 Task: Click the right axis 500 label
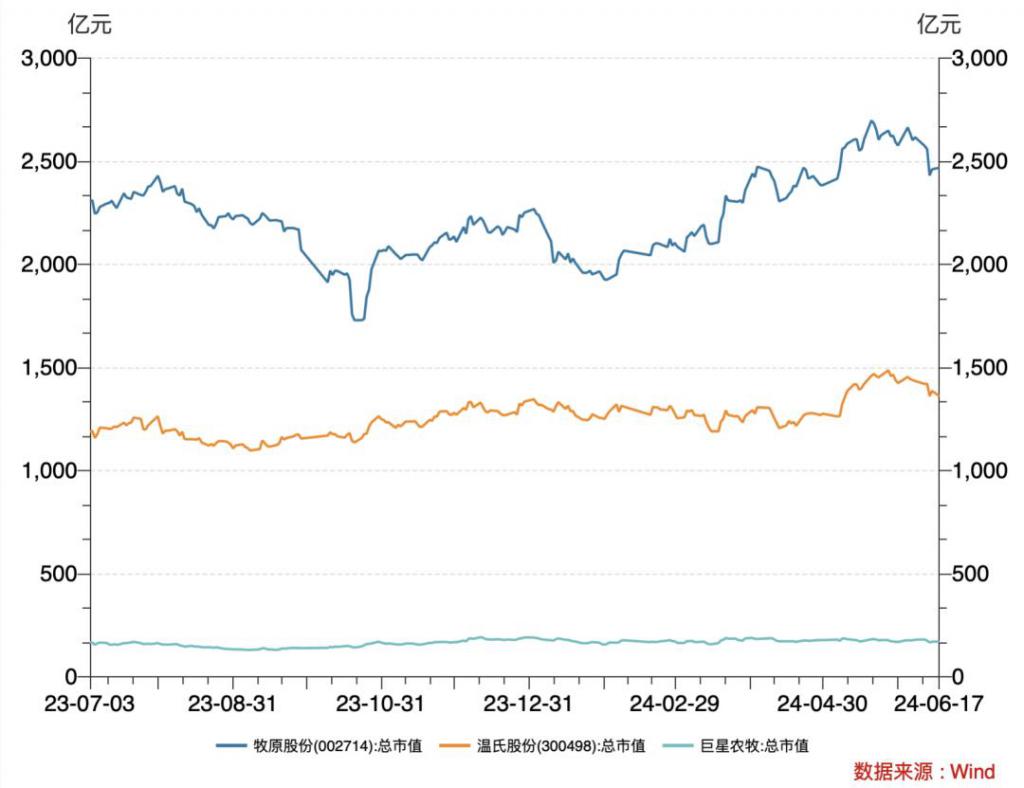970,574
